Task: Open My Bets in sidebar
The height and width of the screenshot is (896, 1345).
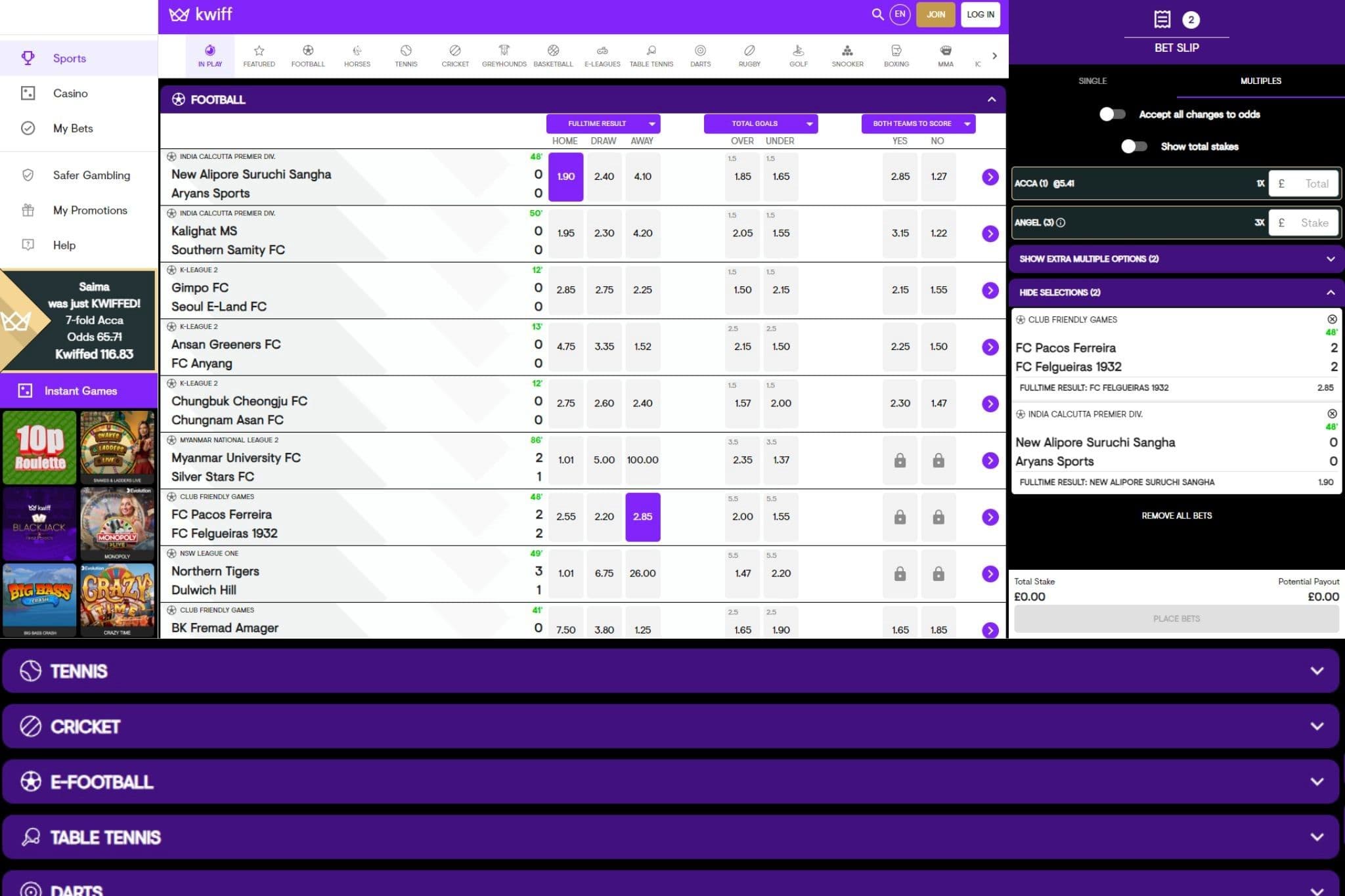Action: point(79,128)
